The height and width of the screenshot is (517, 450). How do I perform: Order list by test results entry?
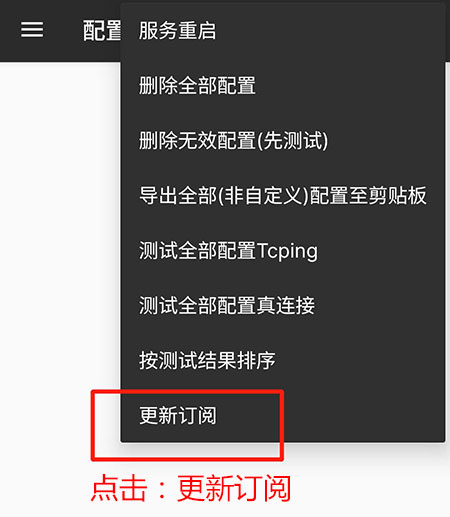283,360
